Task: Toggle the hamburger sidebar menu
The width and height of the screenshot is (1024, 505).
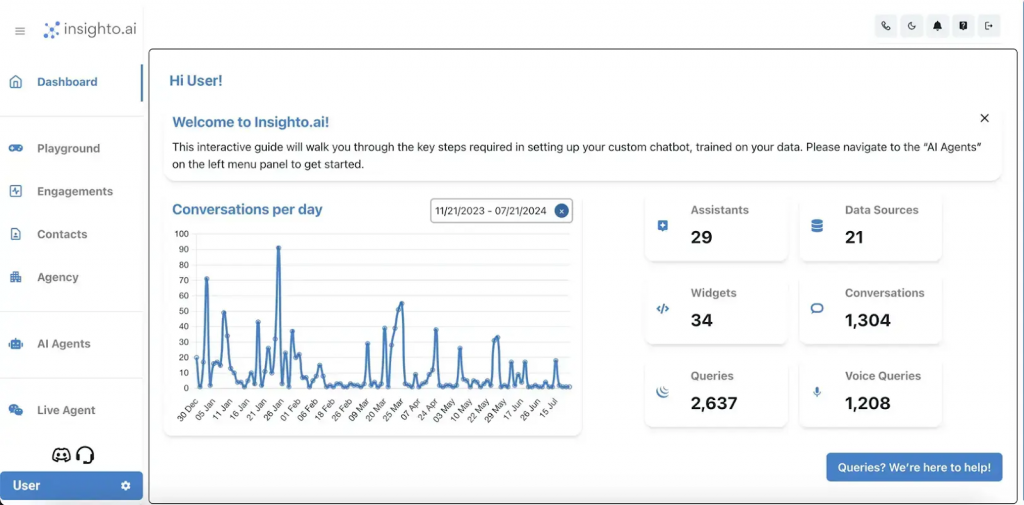Action: (x=20, y=31)
